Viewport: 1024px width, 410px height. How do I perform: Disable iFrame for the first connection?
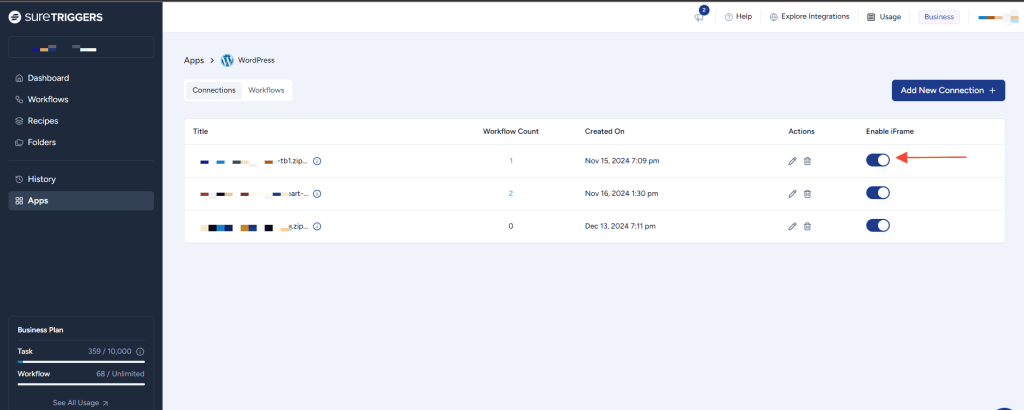coord(877,160)
